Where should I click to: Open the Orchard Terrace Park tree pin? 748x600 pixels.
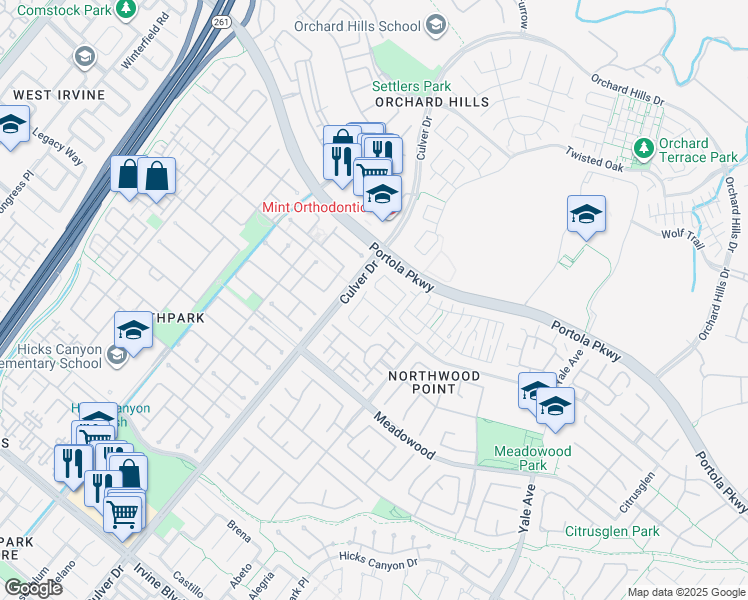(x=644, y=149)
